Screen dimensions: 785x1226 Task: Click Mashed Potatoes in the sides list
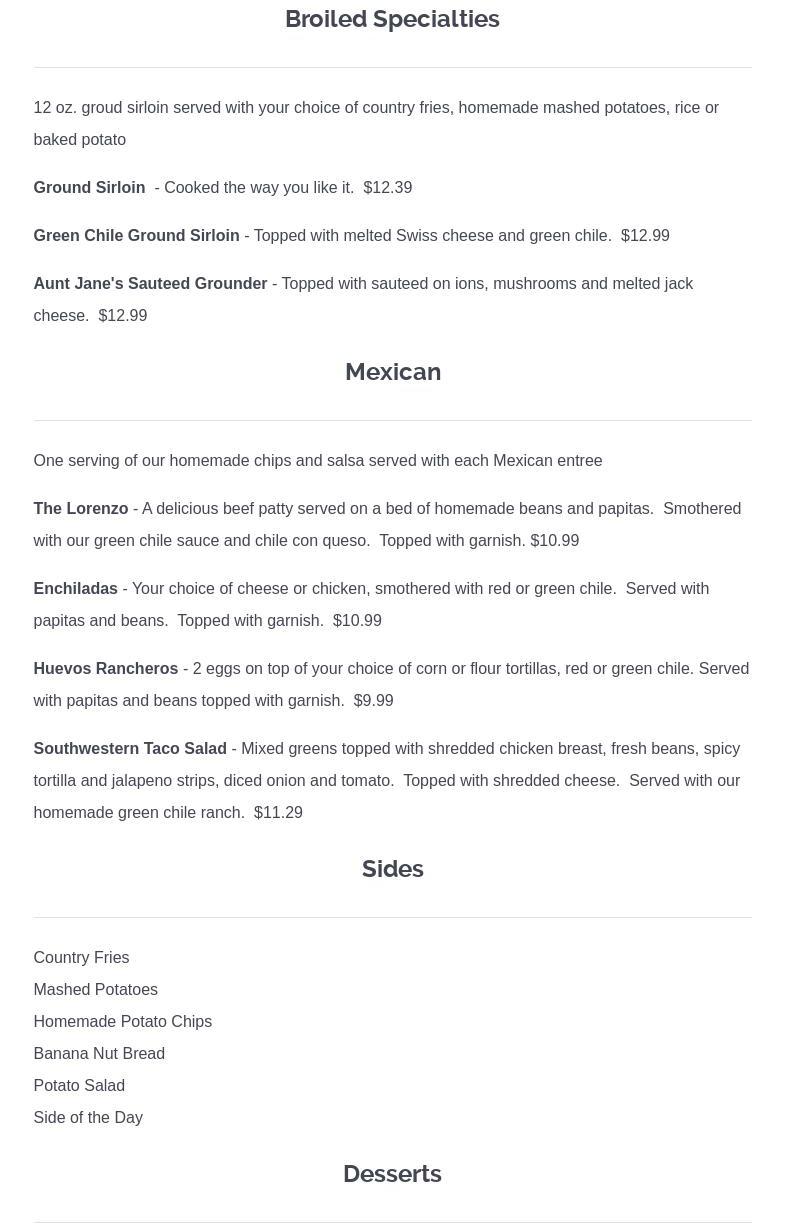coord(95,990)
